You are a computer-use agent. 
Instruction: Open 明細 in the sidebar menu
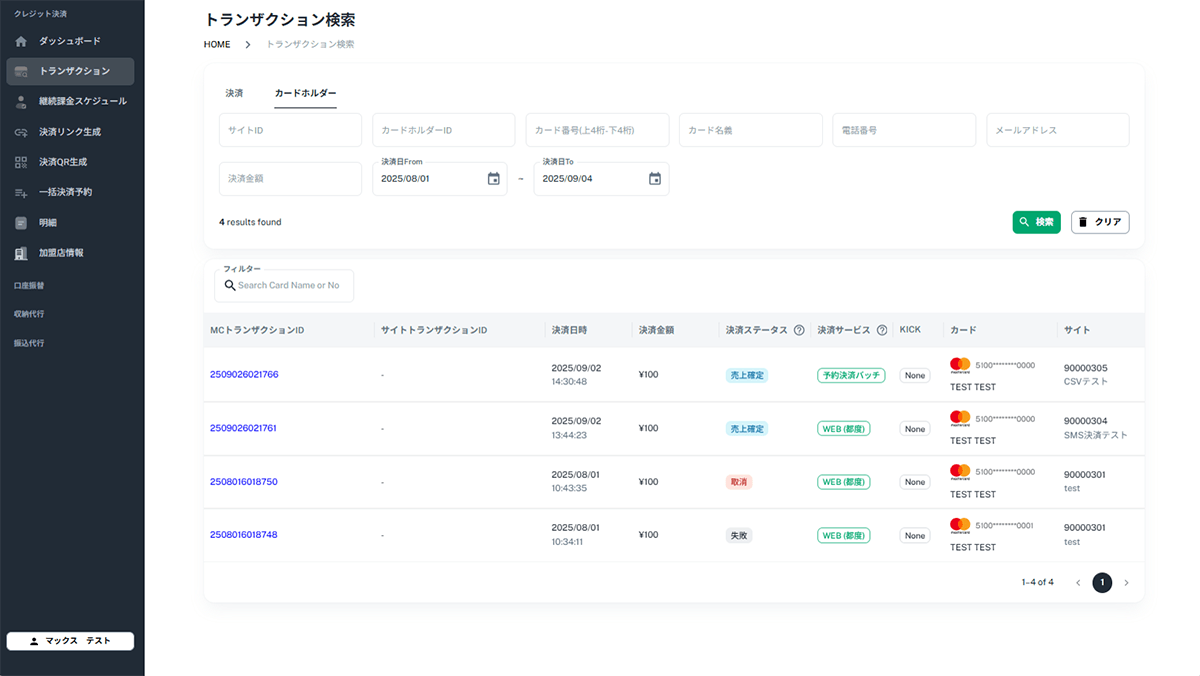48,222
